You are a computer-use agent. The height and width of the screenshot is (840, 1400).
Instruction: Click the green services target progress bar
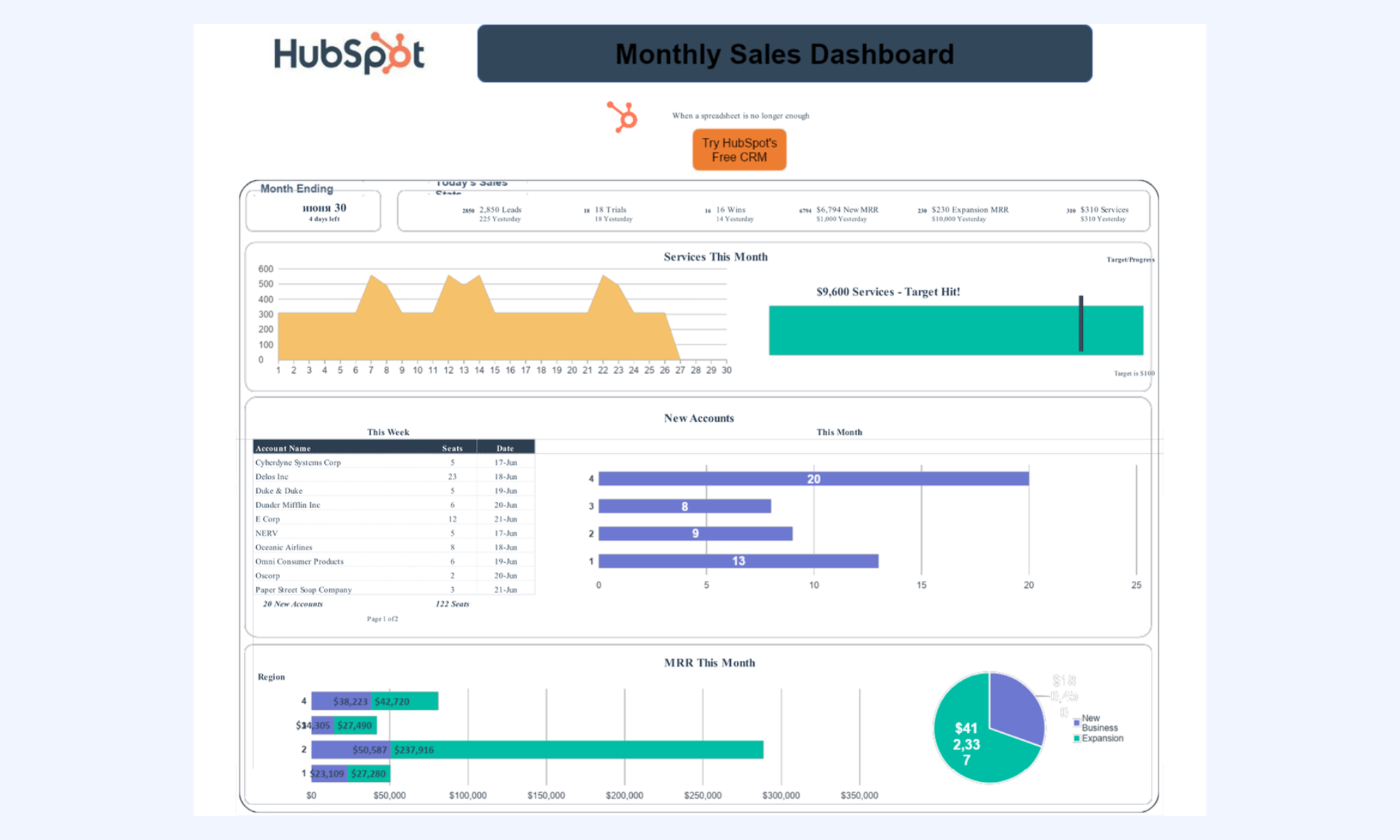point(955,330)
